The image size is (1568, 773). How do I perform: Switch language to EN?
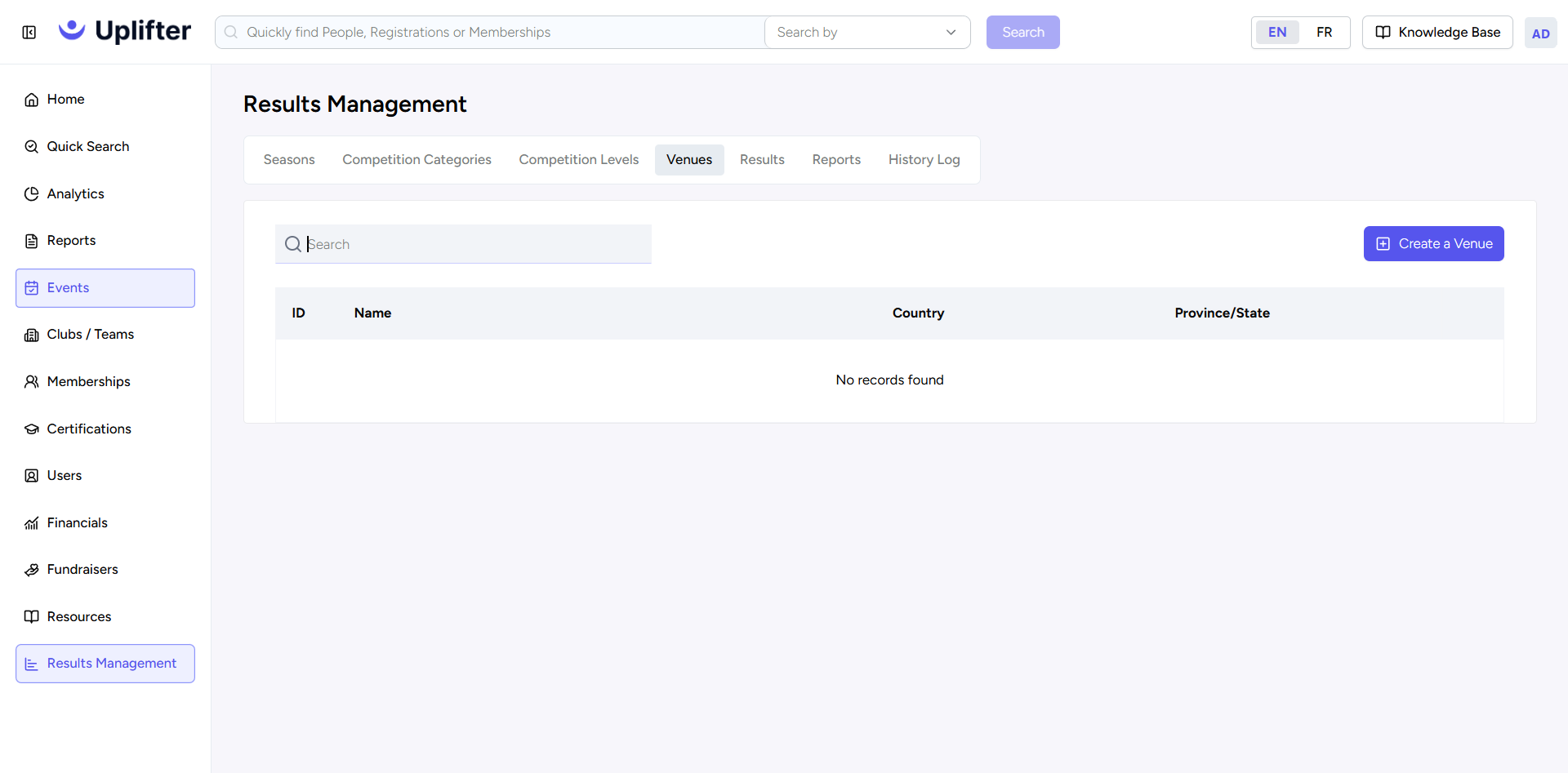1277,33
